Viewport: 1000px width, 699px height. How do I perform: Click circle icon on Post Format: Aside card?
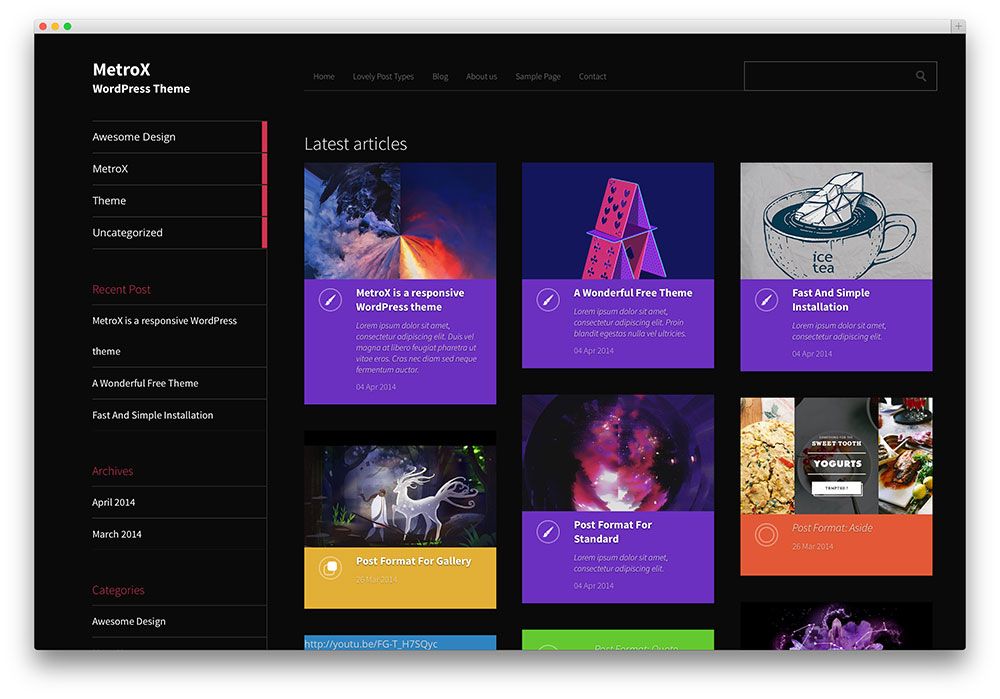pyautogui.click(x=766, y=534)
